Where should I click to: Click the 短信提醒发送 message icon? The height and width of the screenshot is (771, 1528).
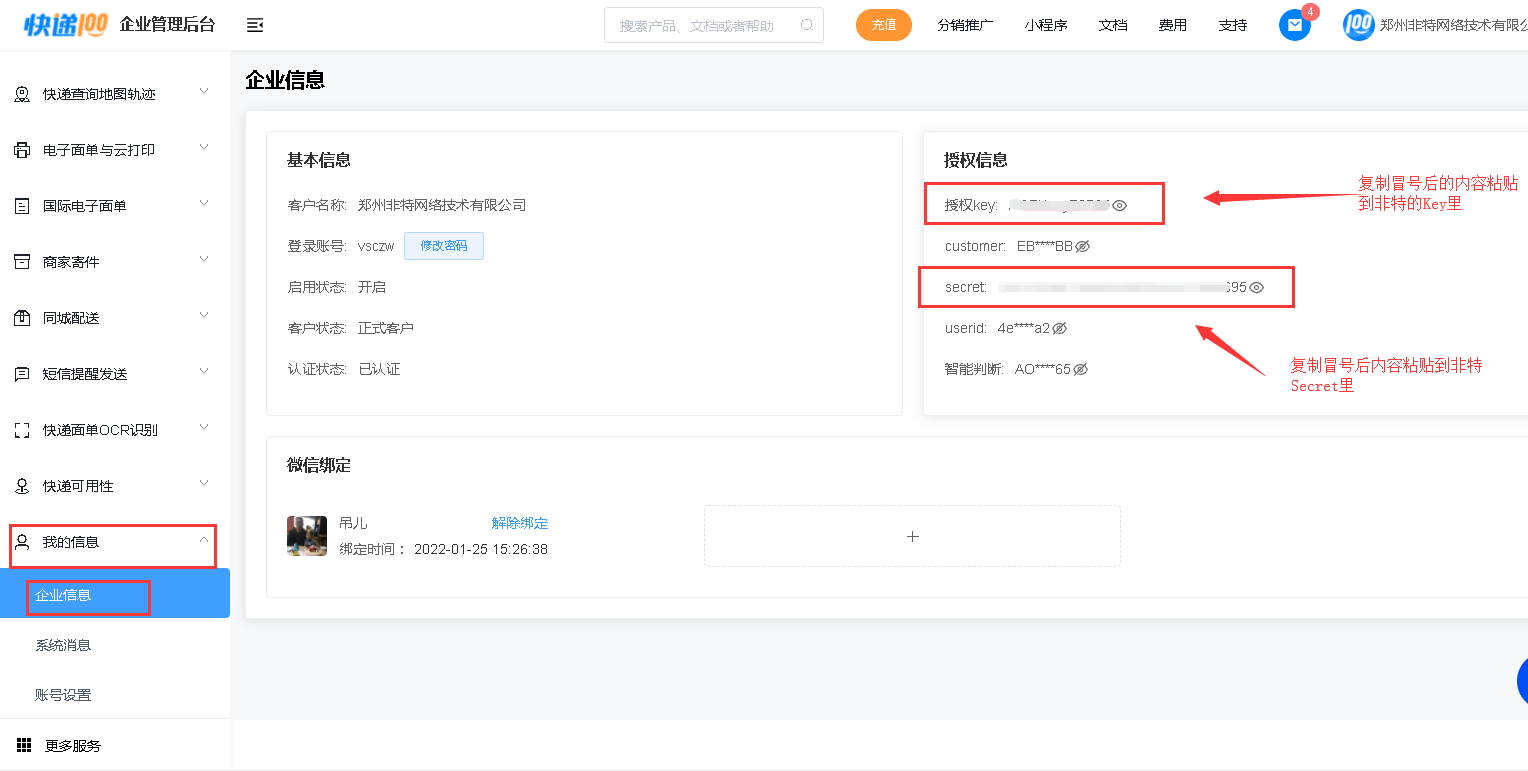(x=22, y=374)
